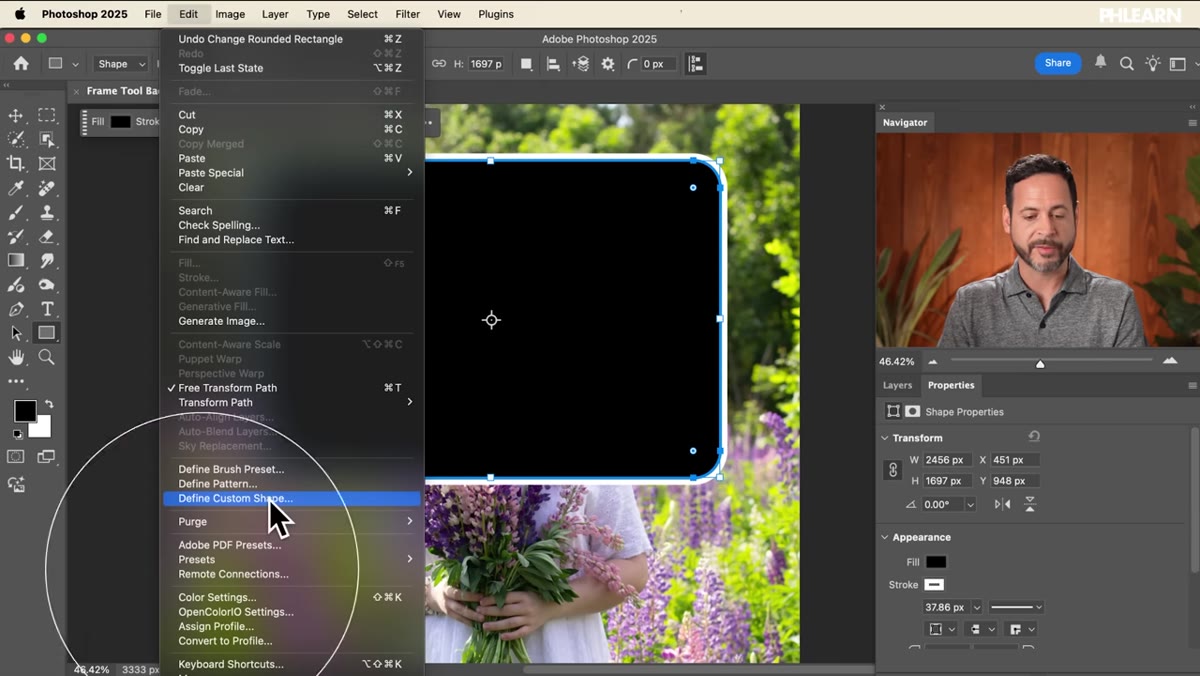Open the Plugins menu
Image resolution: width=1200 pixels, height=676 pixels.
tap(495, 14)
